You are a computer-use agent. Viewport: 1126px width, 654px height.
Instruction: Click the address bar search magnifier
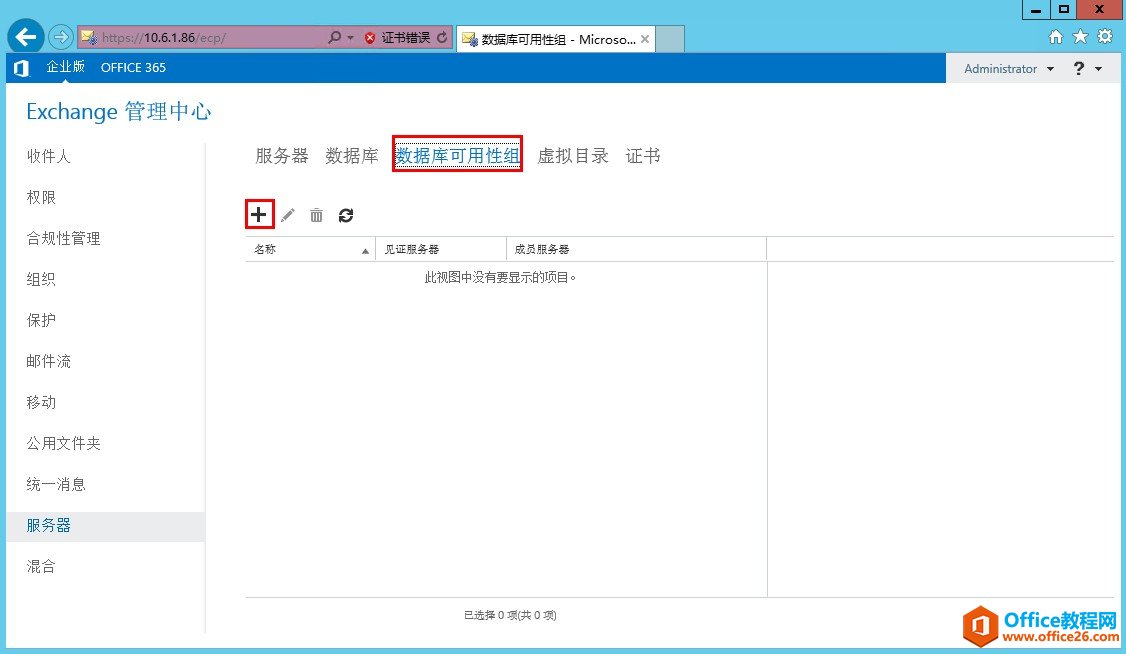point(335,37)
